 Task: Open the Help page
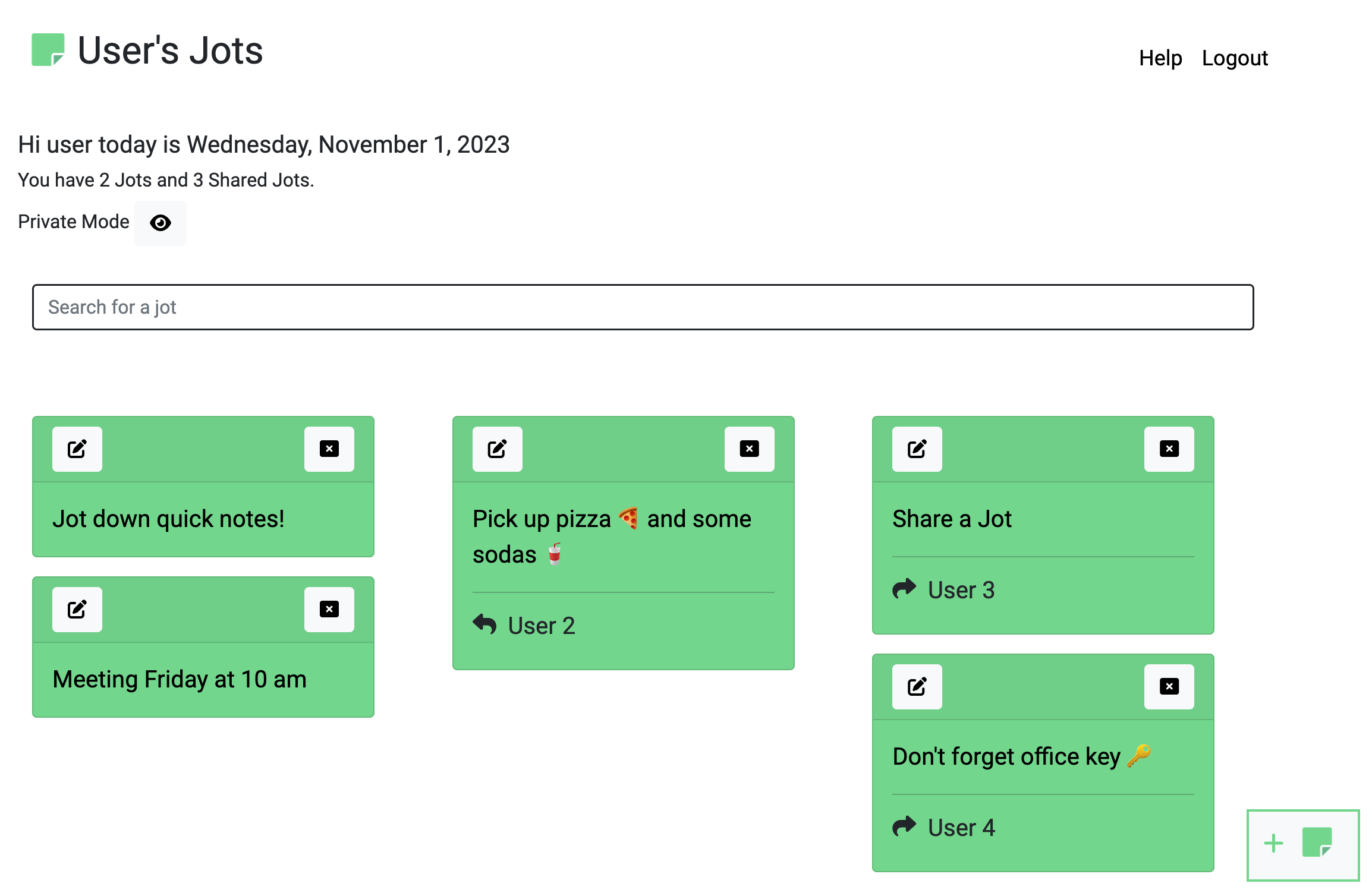[1160, 58]
